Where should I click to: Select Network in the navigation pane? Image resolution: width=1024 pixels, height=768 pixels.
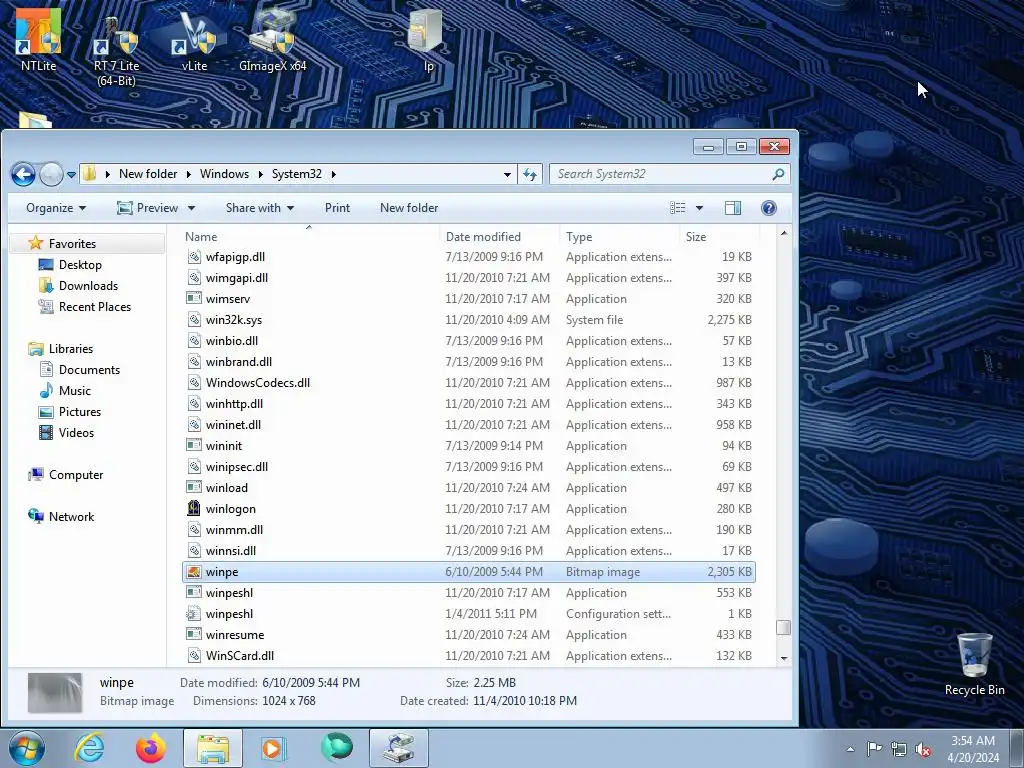tap(71, 517)
